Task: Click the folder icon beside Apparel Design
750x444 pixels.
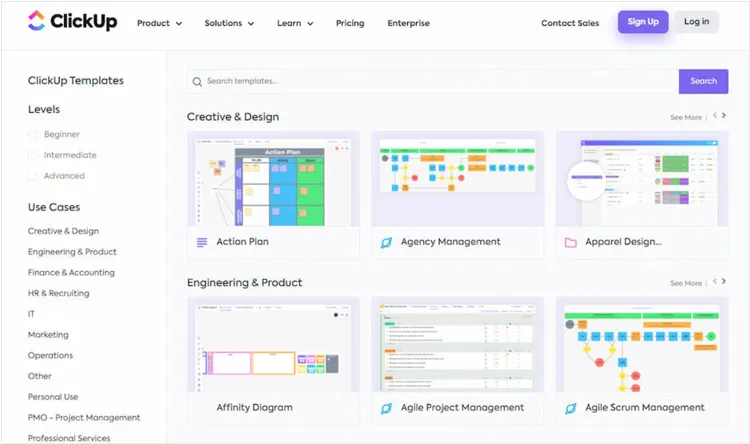Action: click(x=571, y=242)
